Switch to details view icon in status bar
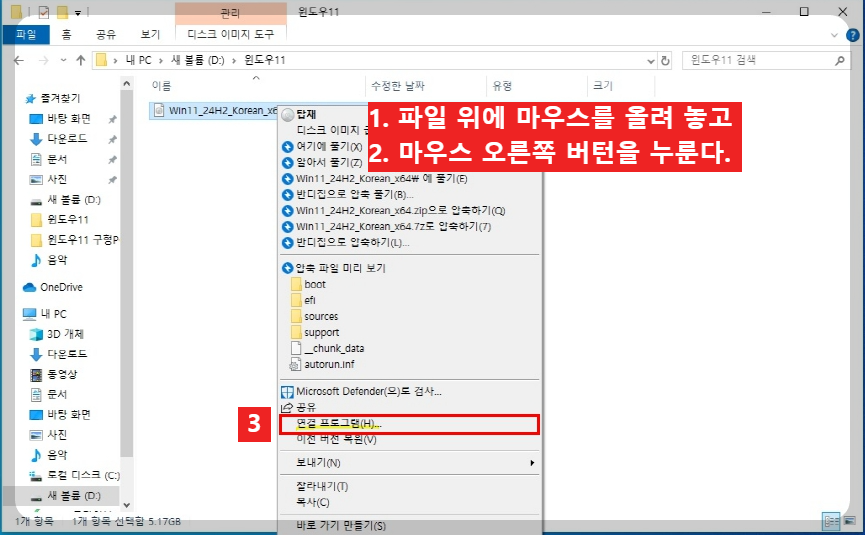The width and height of the screenshot is (865, 535). (831, 521)
